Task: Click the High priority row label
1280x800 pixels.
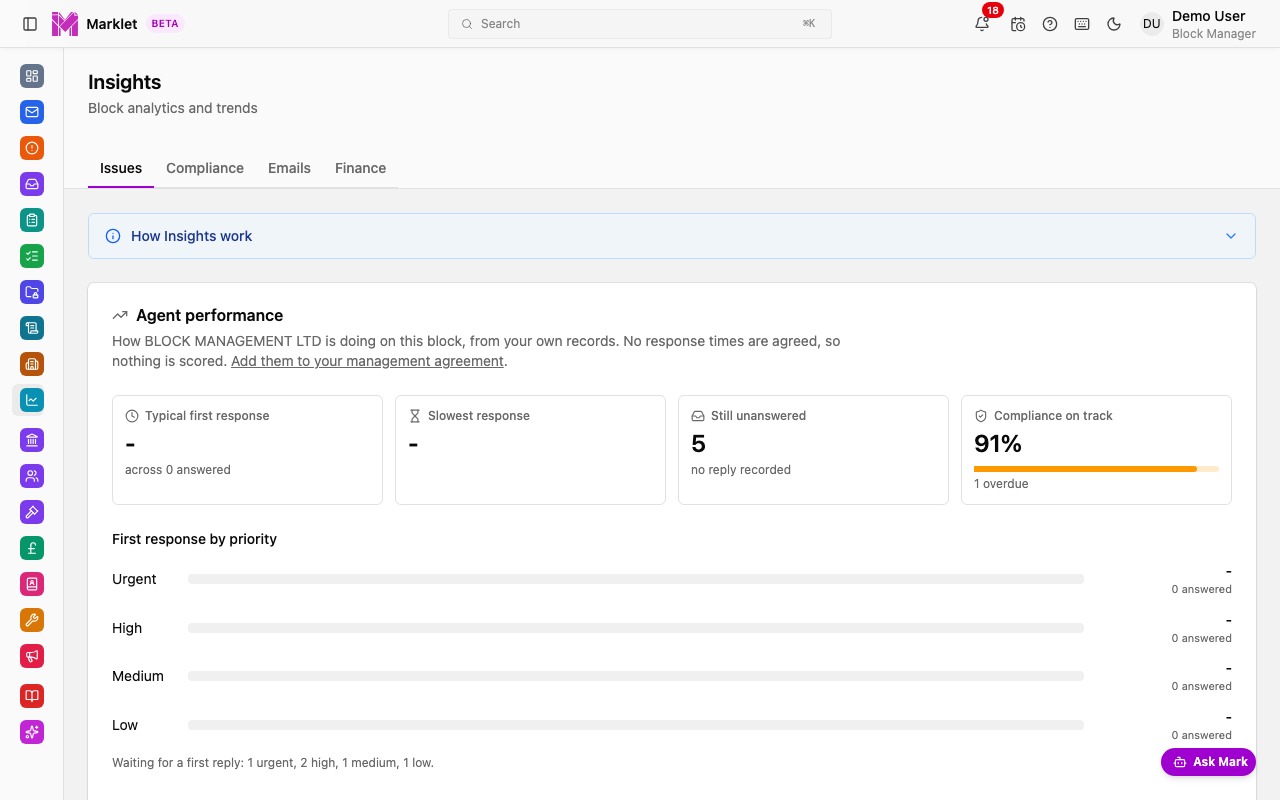Action: 127,628
